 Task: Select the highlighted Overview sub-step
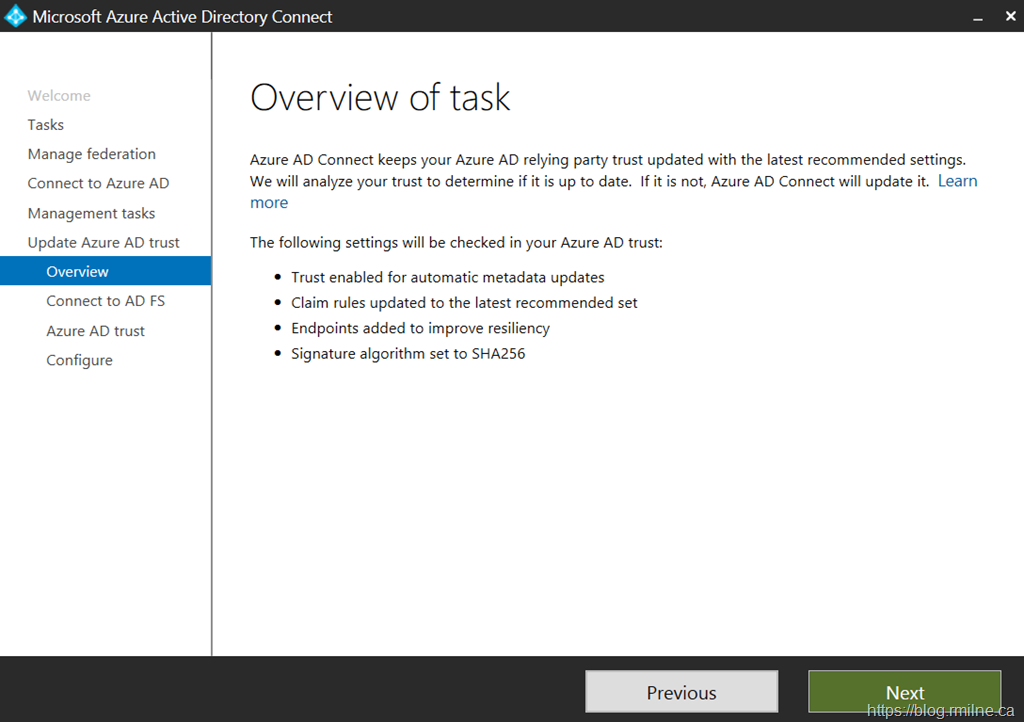78,272
